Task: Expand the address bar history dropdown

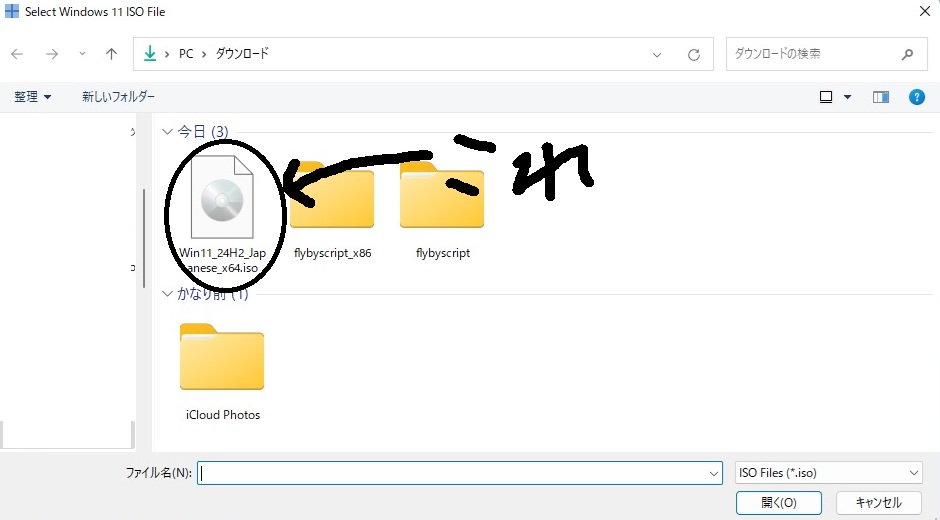Action: pos(657,54)
